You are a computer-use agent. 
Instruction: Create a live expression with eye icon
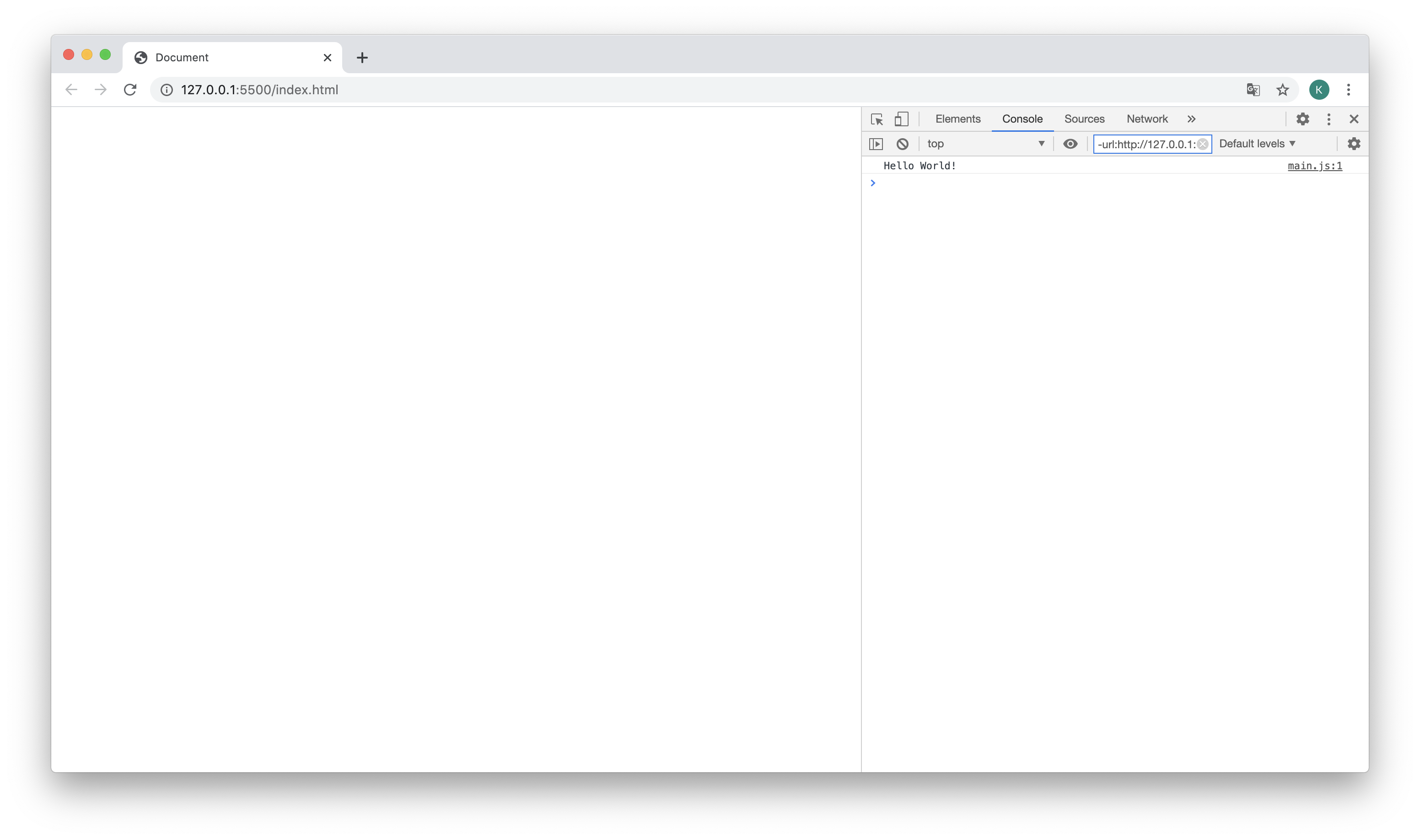(x=1070, y=144)
